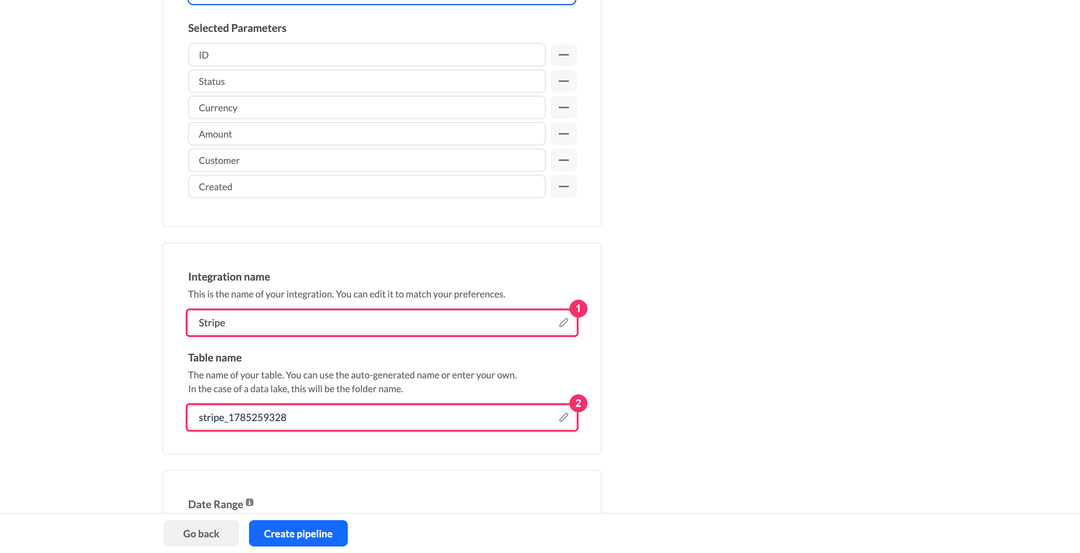Click the pencil icon in Integration name field
The width and height of the screenshot is (1080, 553).
point(563,322)
